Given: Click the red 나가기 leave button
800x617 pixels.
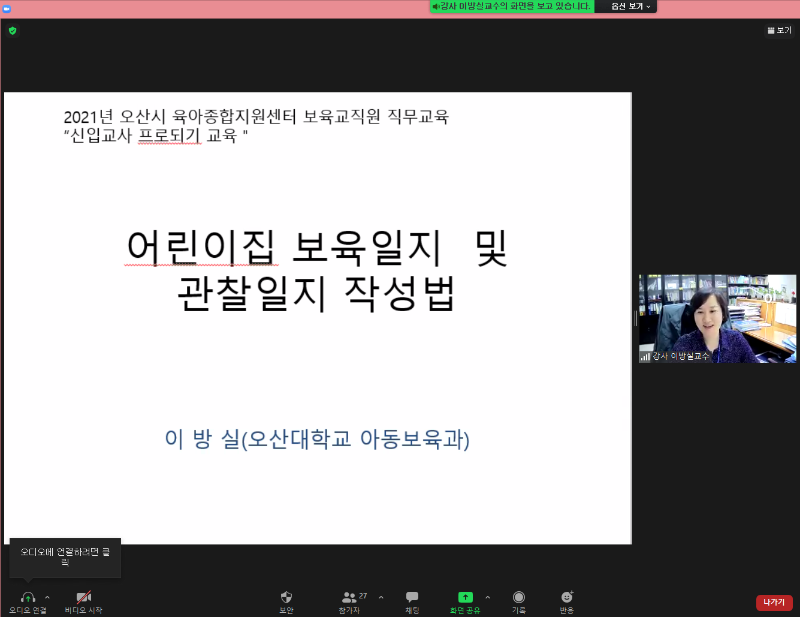Looking at the screenshot, I should pyautogui.click(x=774, y=602).
